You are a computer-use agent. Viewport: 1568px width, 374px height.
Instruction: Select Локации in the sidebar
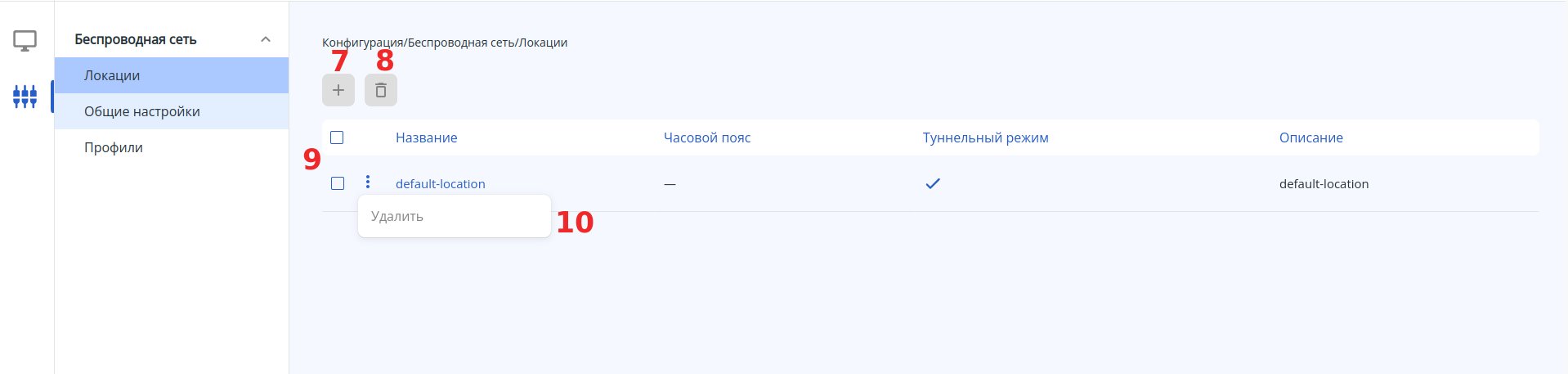click(x=112, y=75)
